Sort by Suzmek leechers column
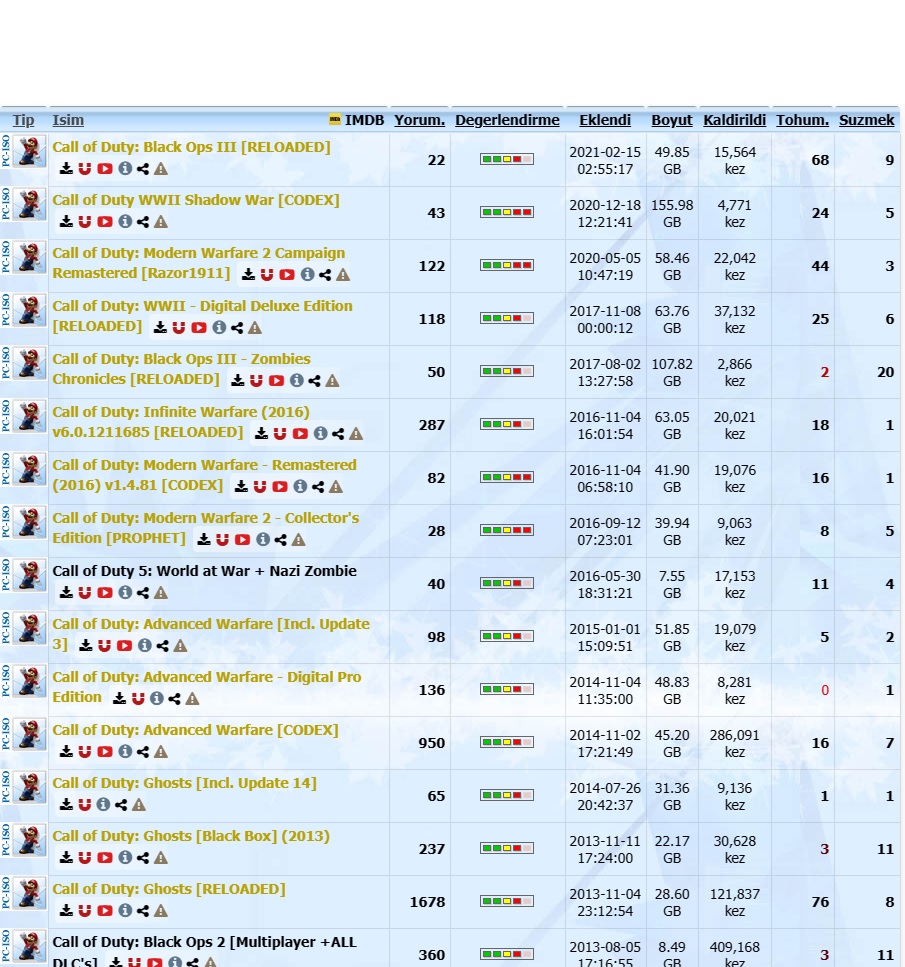The width and height of the screenshot is (905, 967). [866, 120]
